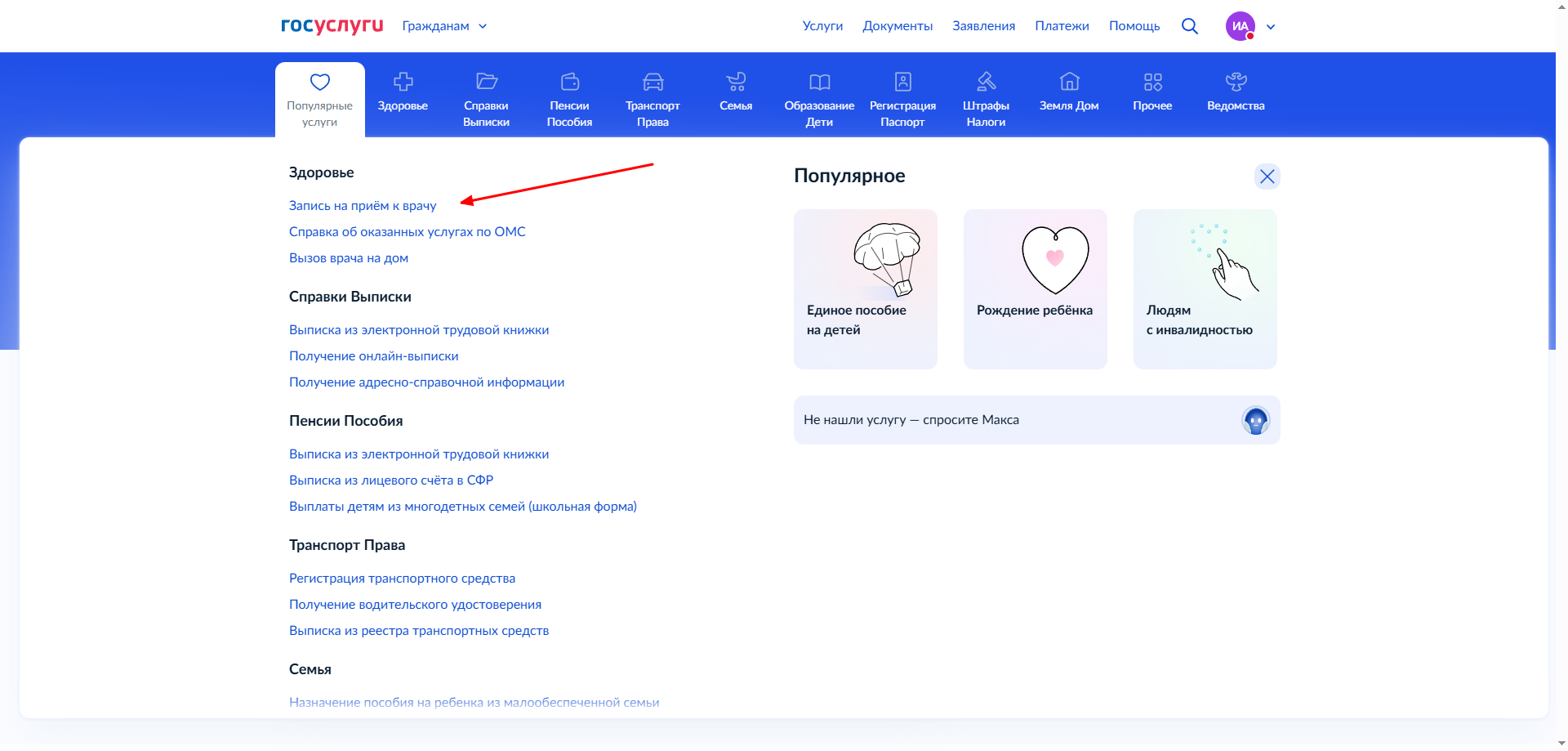Open Вызов врача на дом link
The width and height of the screenshot is (1568, 751).
click(x=349, y=258)
